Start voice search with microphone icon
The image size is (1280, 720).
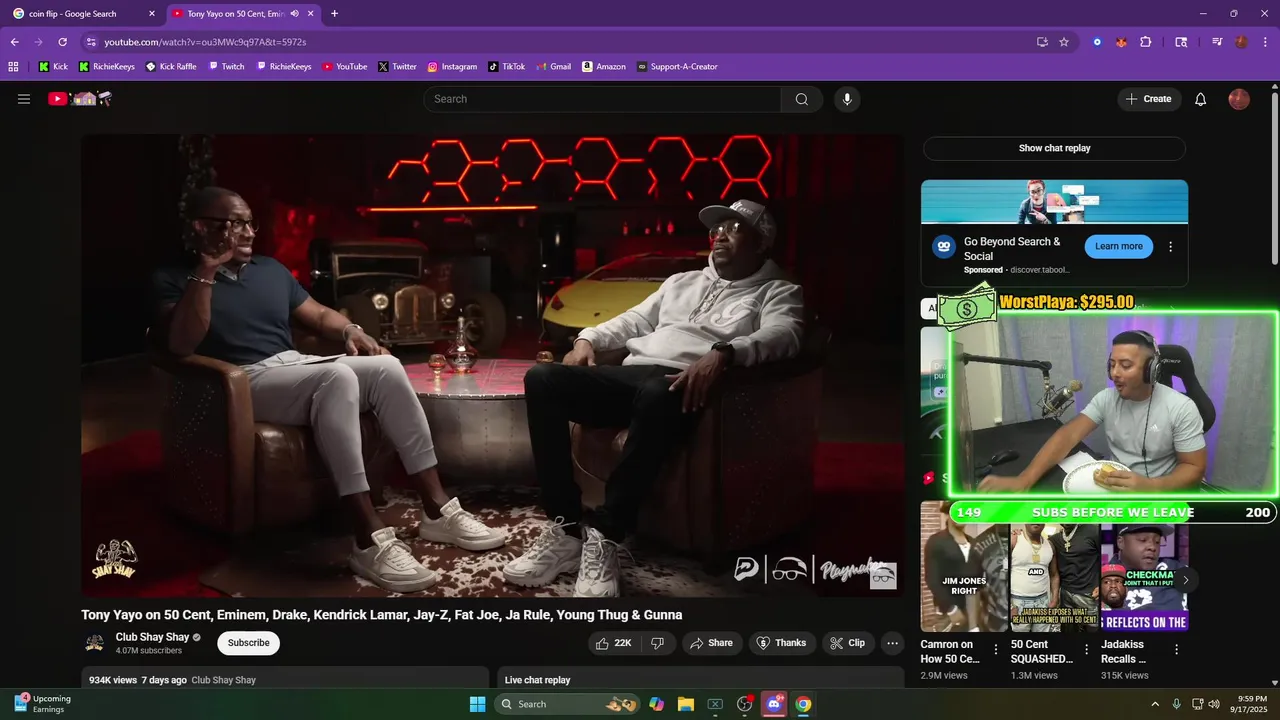pyautogui.click(x=847, y=99)
